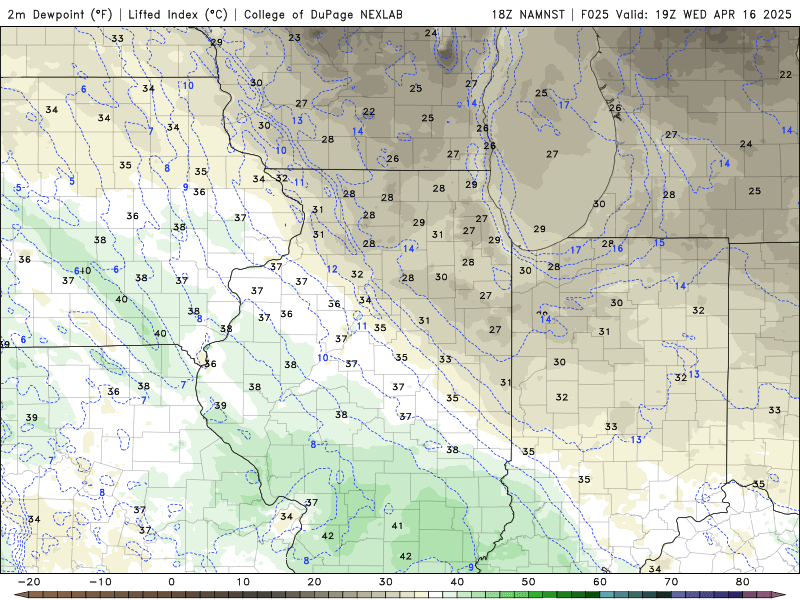
Task: Click the '0' label on the color scale
Action: pyautogui.click(x=171, y=582)
